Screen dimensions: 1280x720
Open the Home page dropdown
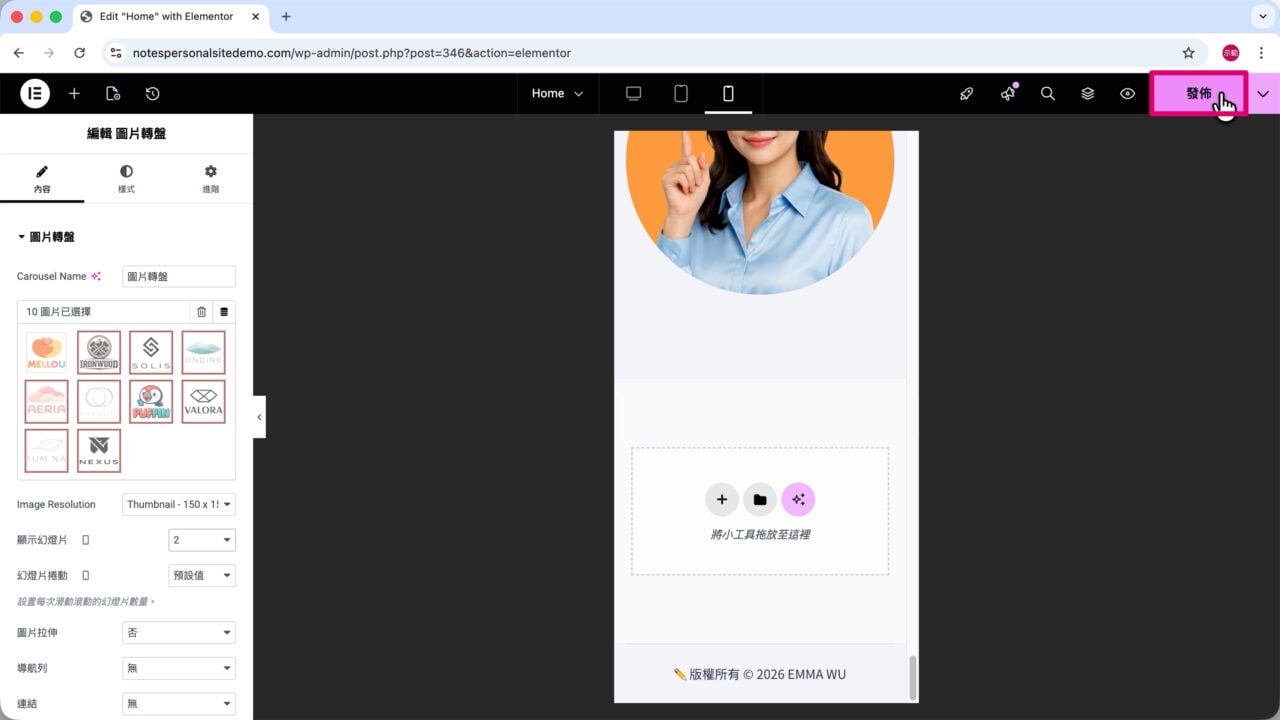click(557, 93)
